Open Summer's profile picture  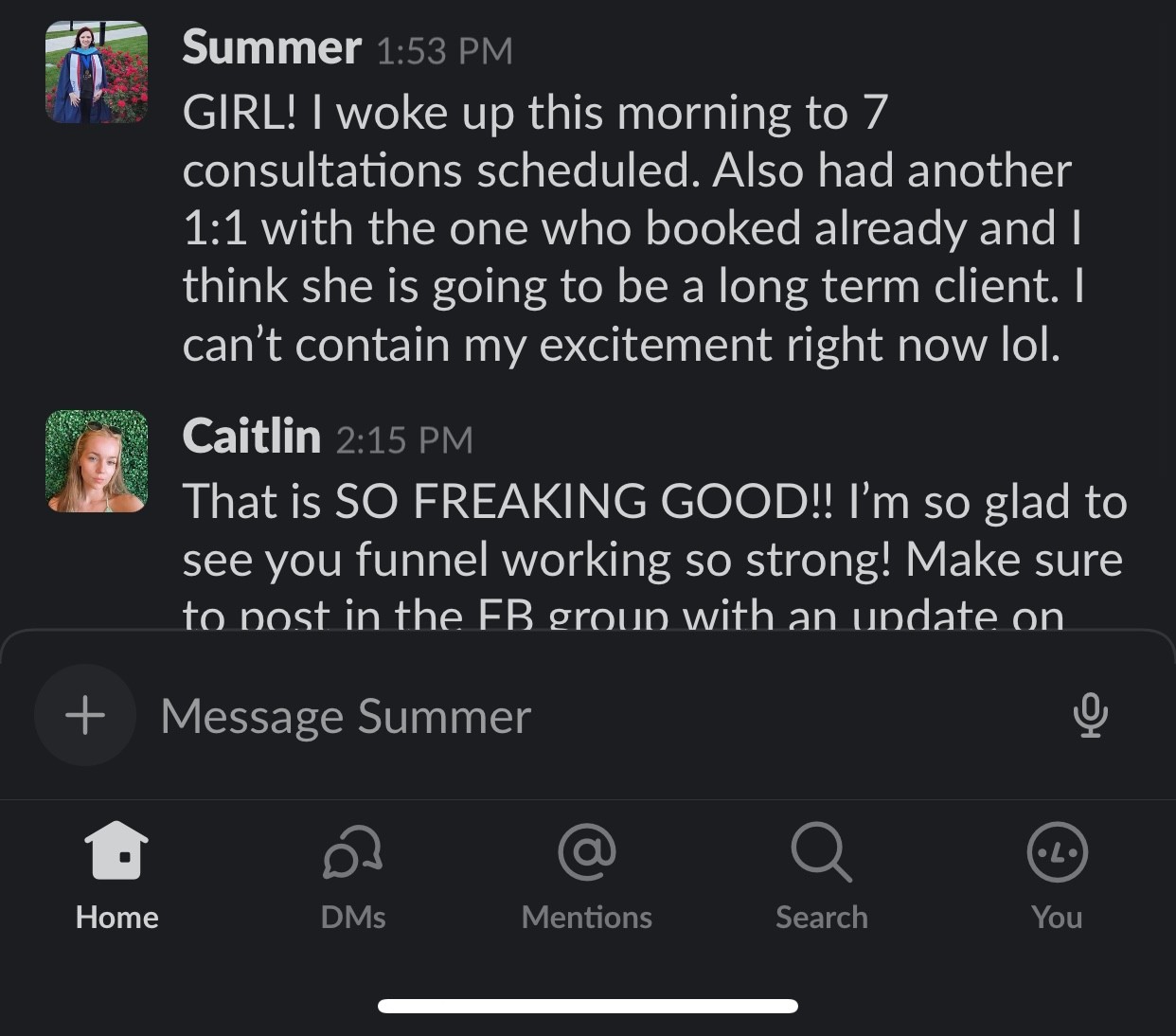pyautogui.click(x=97, y=73)
